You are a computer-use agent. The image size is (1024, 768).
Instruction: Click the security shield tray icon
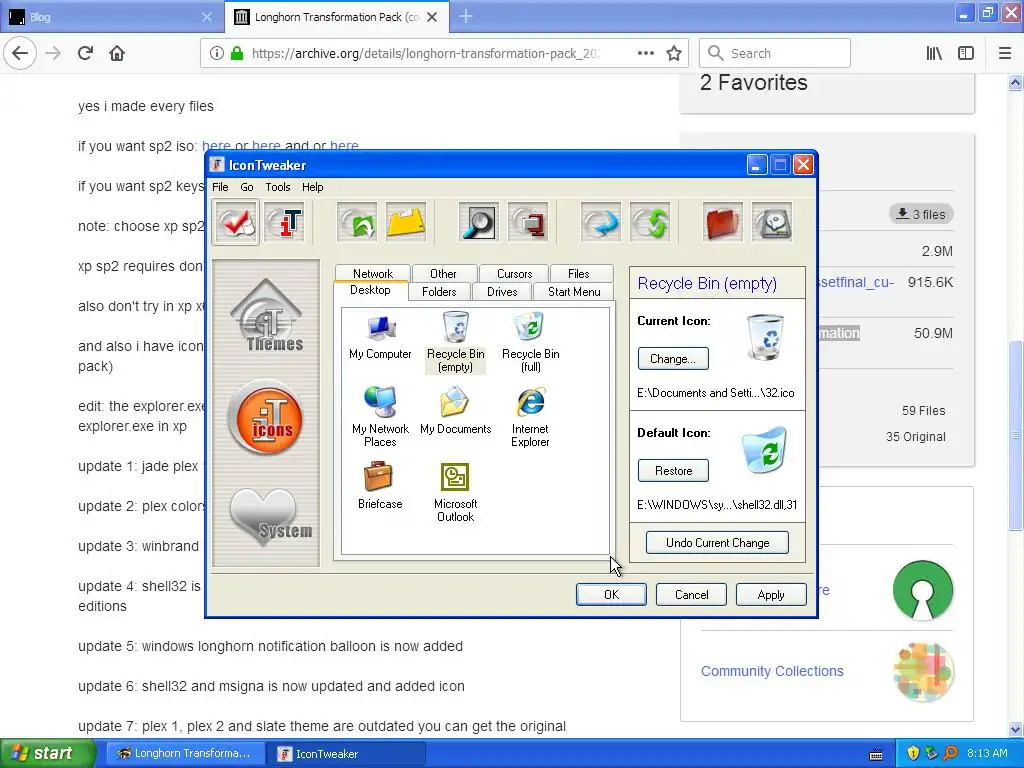click(x=913, y=753)
